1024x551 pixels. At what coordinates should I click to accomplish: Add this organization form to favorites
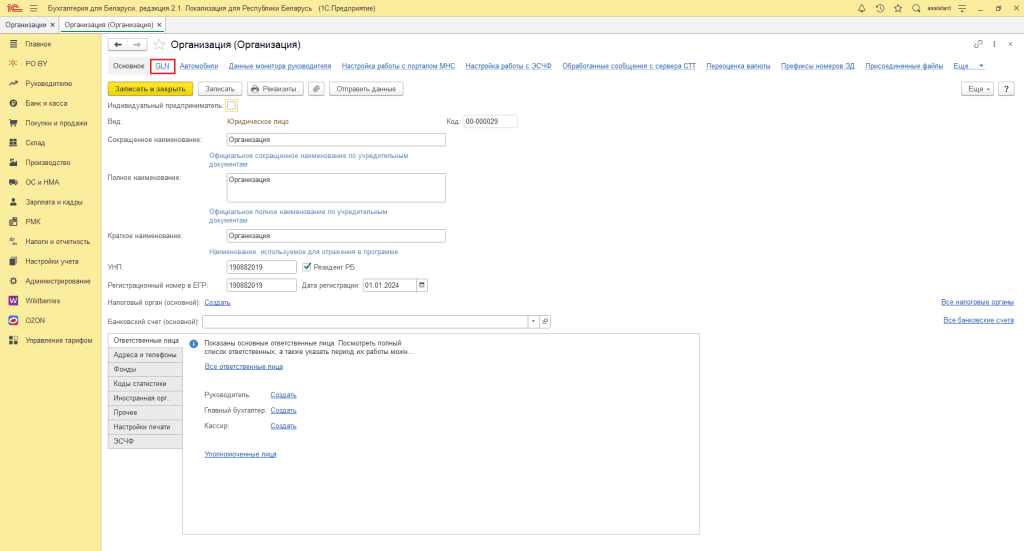159,45
